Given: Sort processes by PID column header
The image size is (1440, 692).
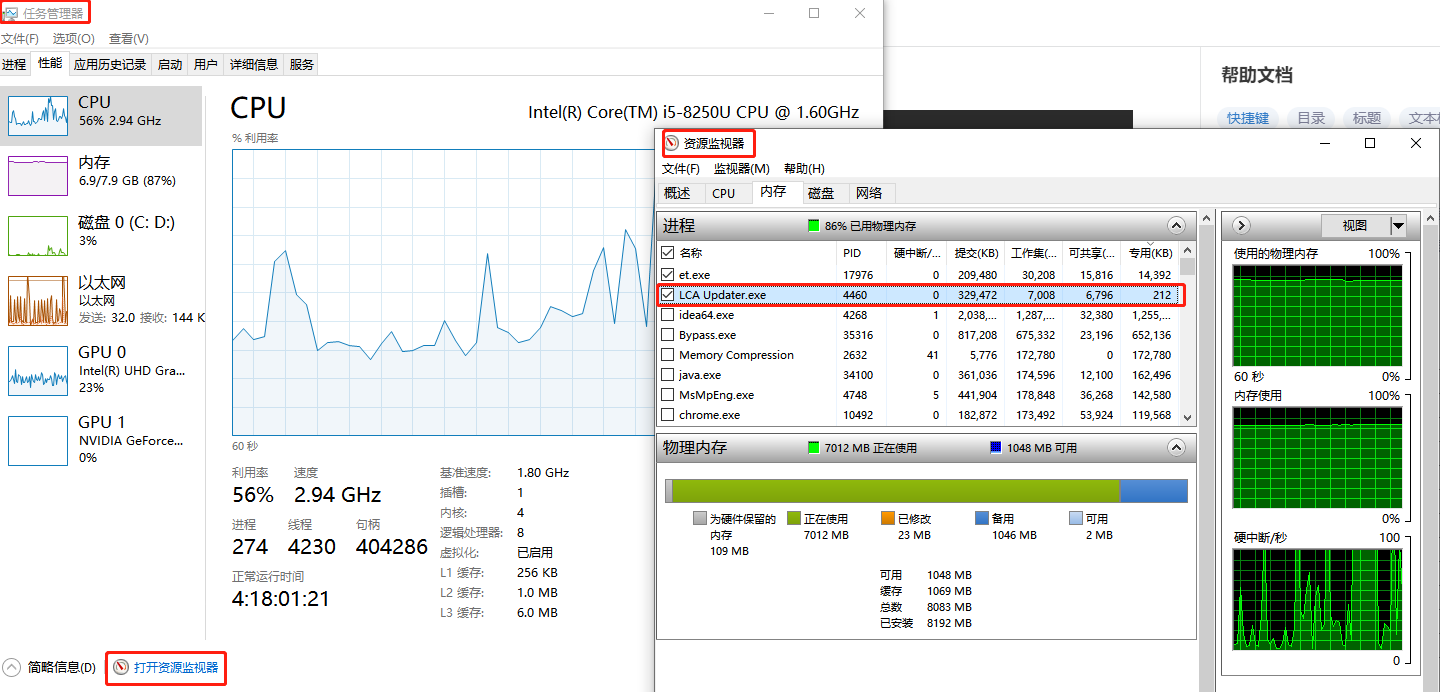Looking at the screenshot, I should pyautogui.click(x=861, y=254).
